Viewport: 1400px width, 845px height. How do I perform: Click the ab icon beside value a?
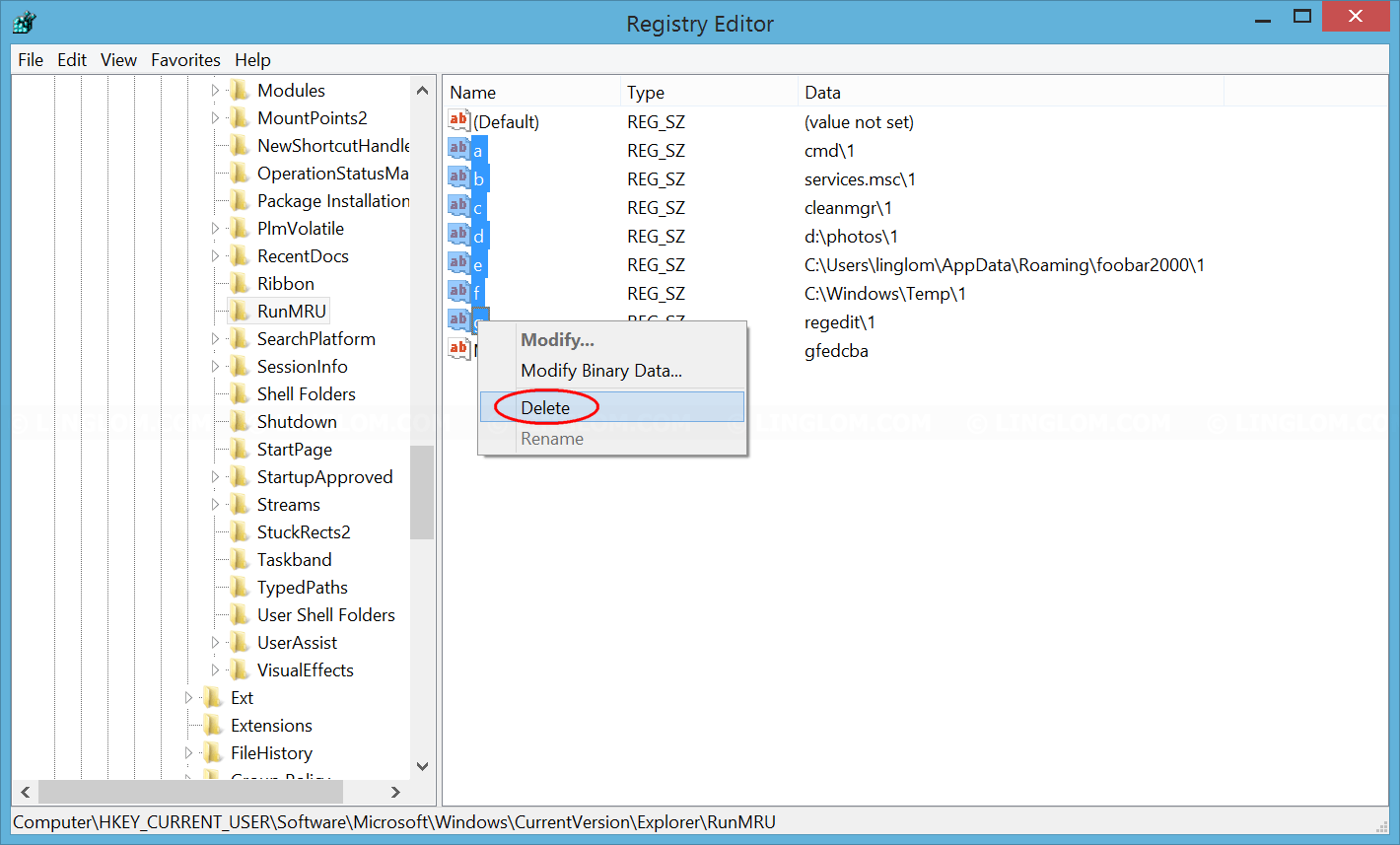[458, 150]
